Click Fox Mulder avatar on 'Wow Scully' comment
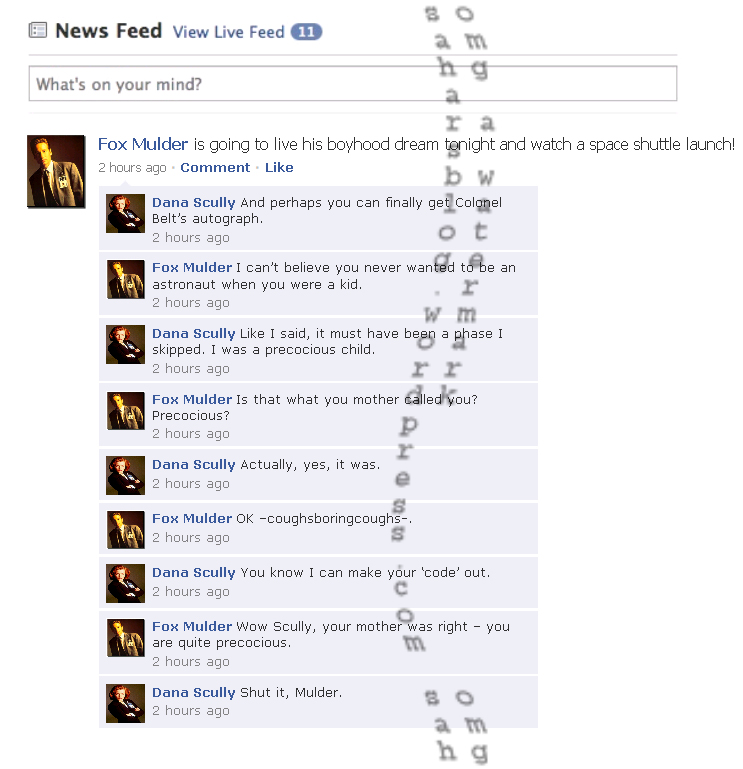 [x=126, y=638]
